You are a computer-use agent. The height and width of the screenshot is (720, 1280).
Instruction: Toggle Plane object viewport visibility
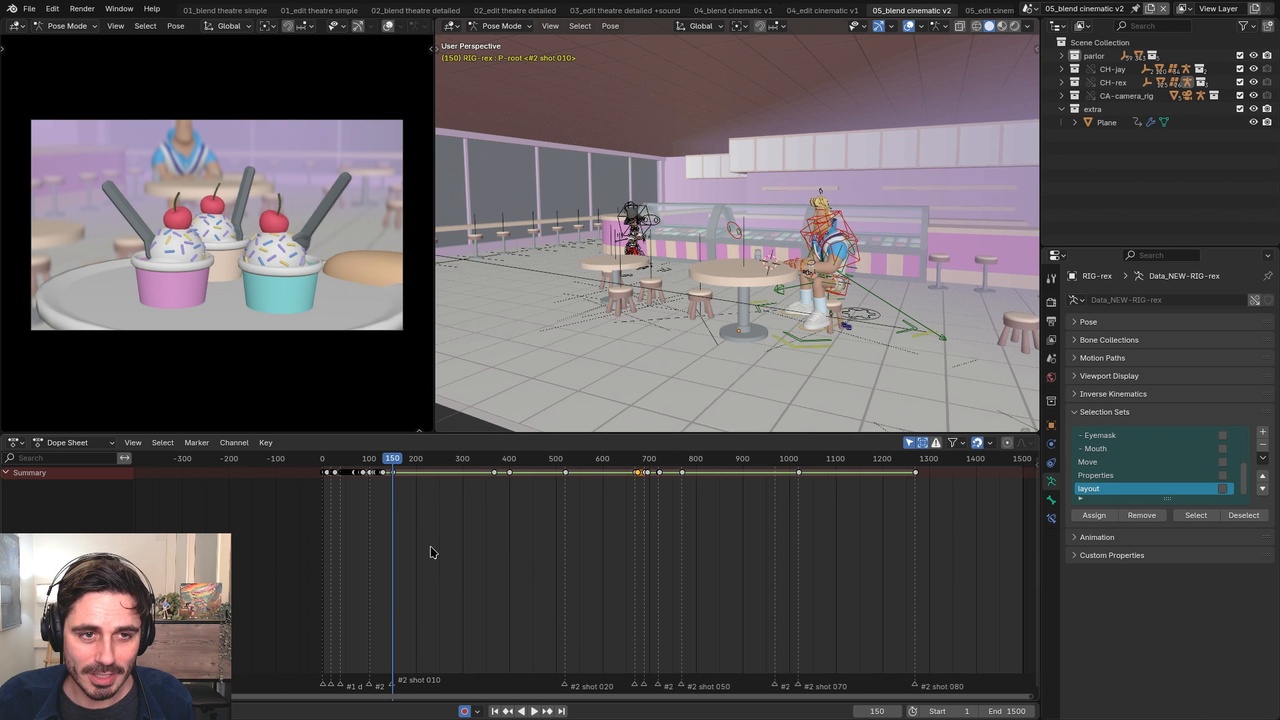coord(1253,122)
